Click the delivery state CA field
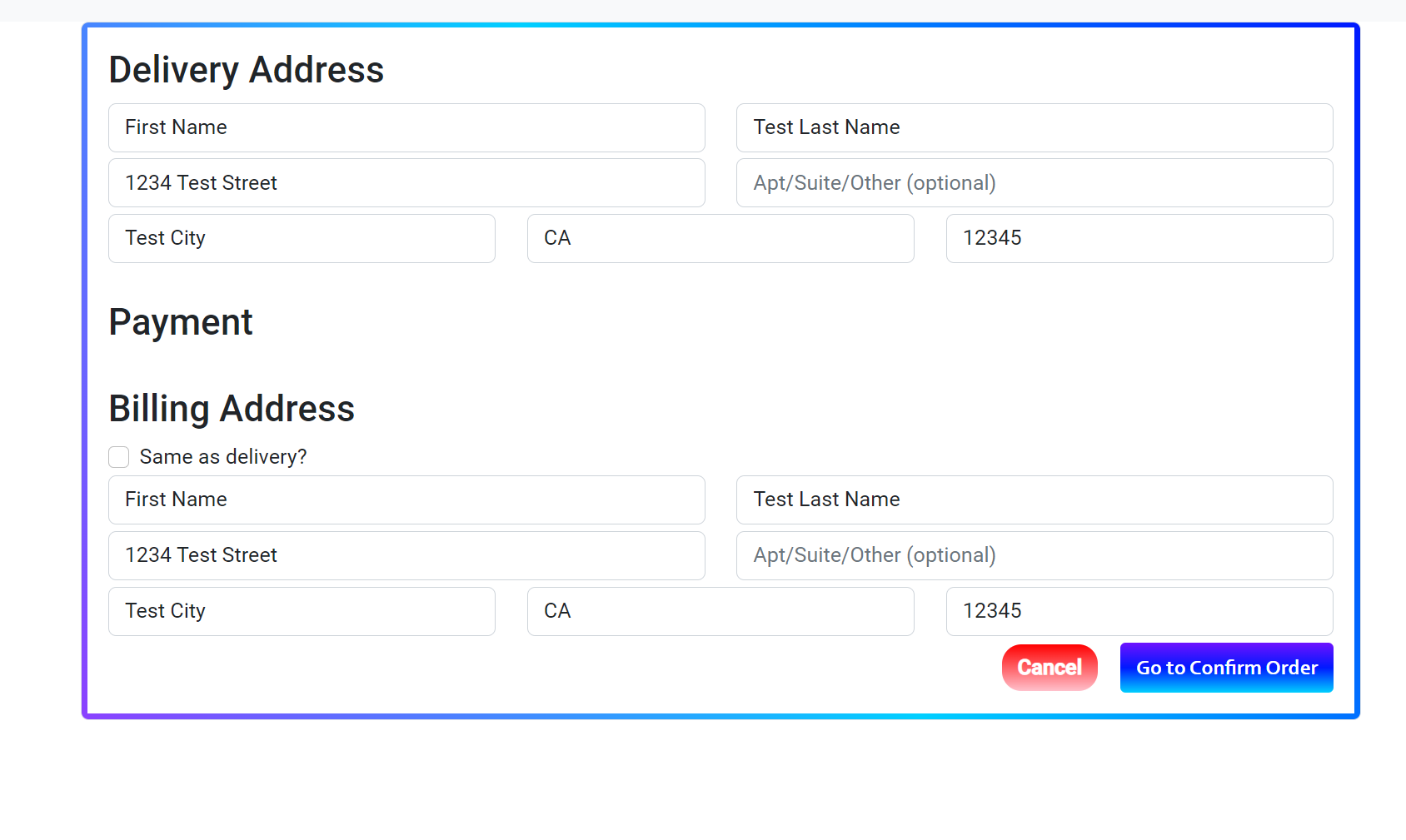The width and height of the screenshot is (1406, 840). (720, 238)
